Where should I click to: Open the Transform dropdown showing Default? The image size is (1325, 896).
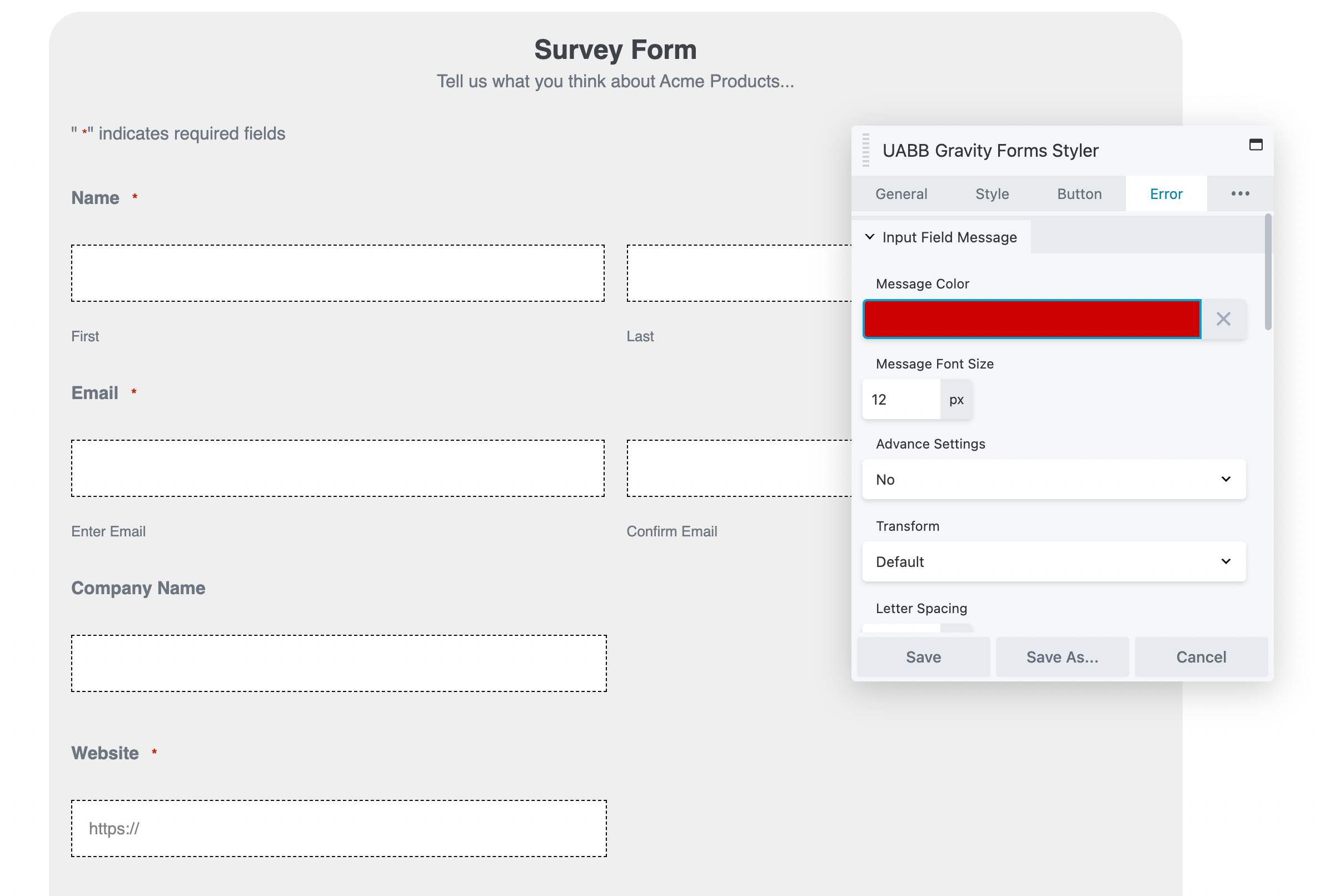[1053, 561]
